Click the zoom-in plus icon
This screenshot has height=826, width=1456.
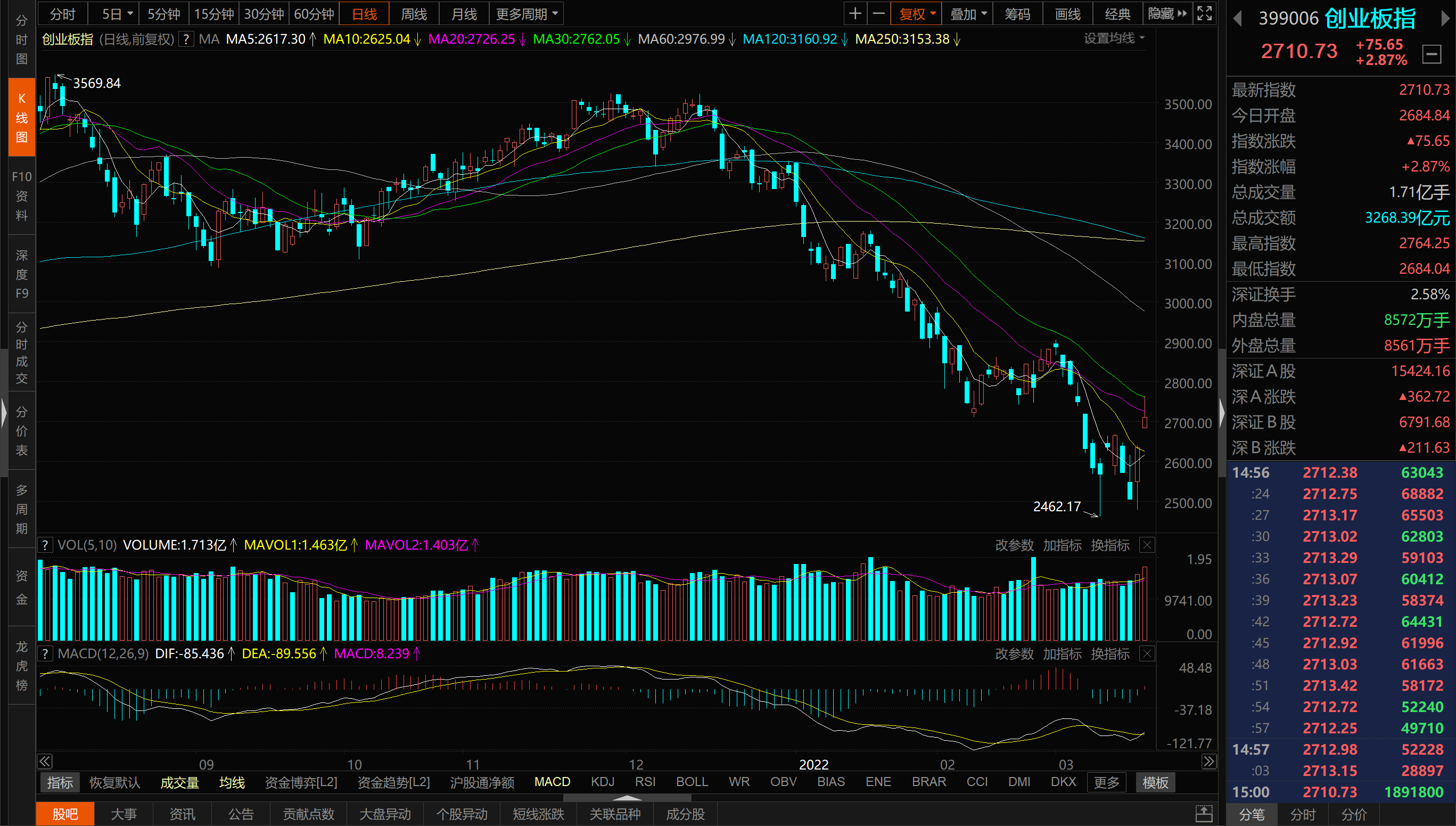click(x=855, y=14)
